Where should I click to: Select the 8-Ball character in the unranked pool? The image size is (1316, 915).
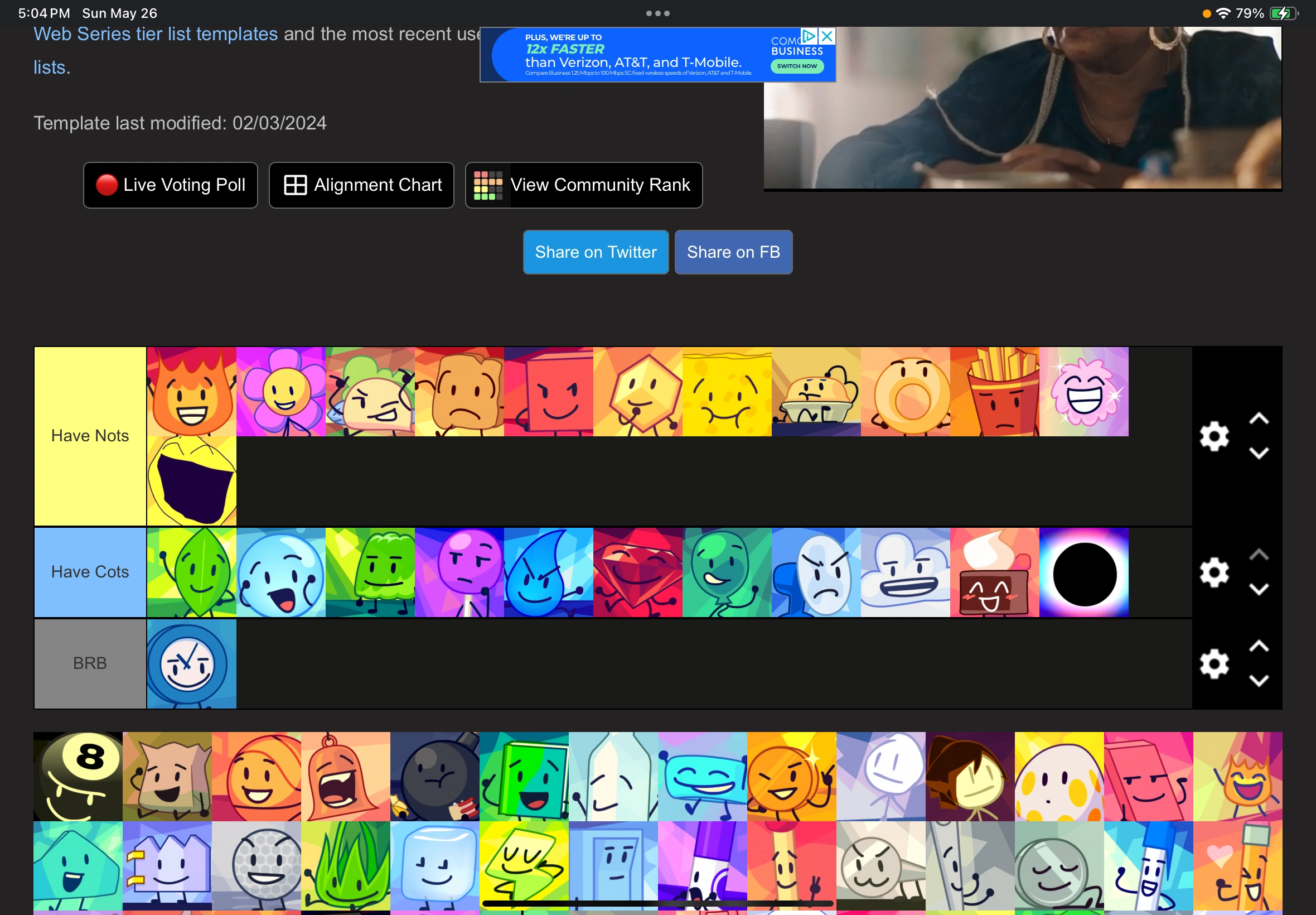[x=78, y=776]
